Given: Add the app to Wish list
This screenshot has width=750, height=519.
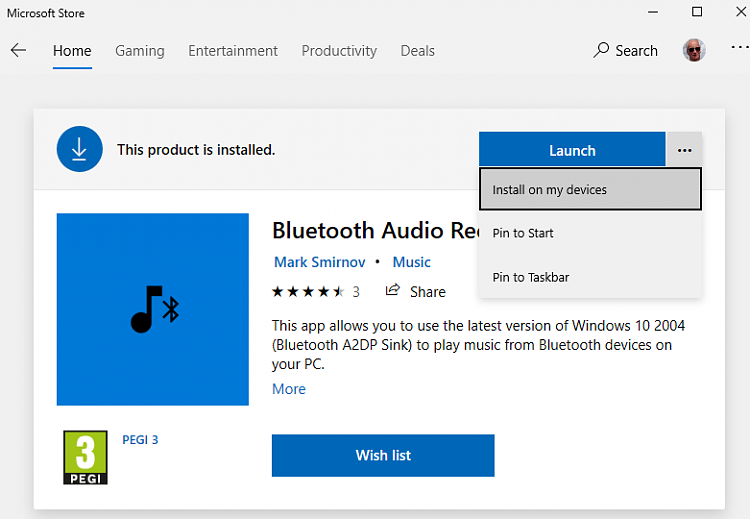Looking at the screenshot, I should (383, 455).
